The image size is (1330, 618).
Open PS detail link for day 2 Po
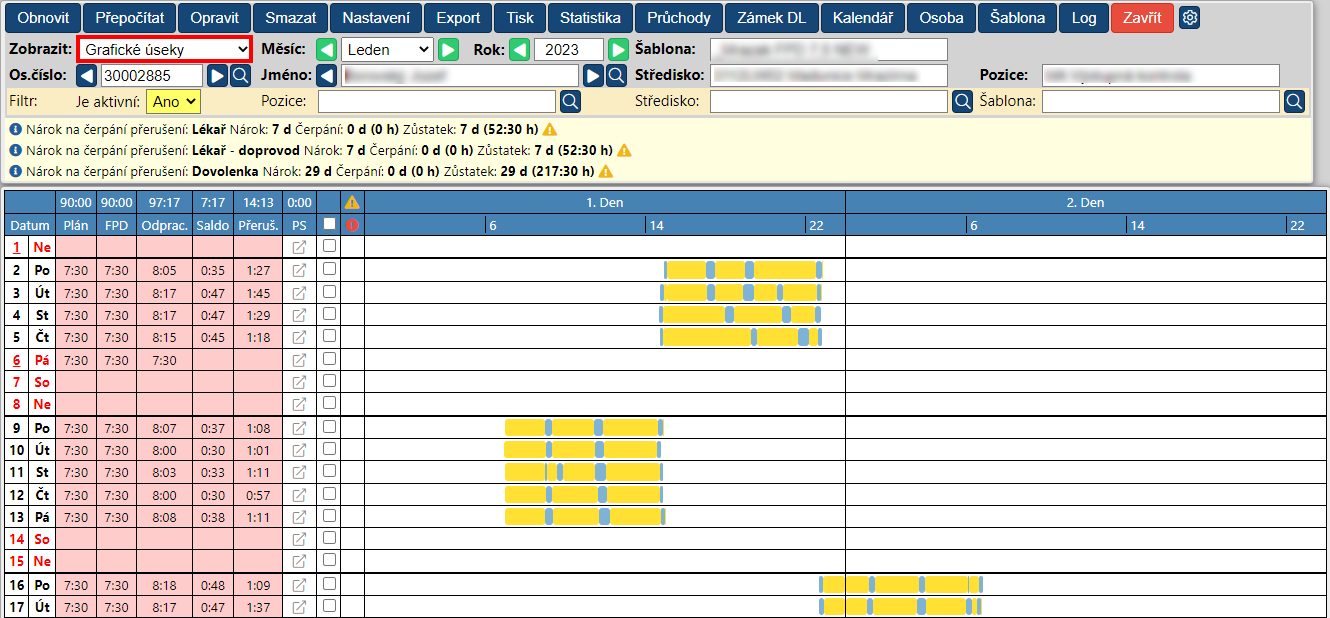click(299, 270)
